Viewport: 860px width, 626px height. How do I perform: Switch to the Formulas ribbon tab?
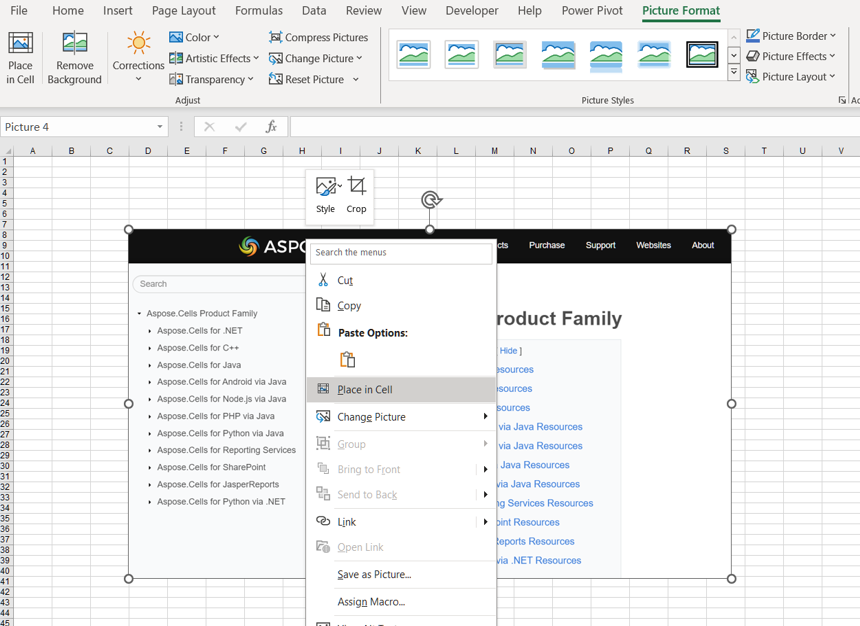point(258,11)
